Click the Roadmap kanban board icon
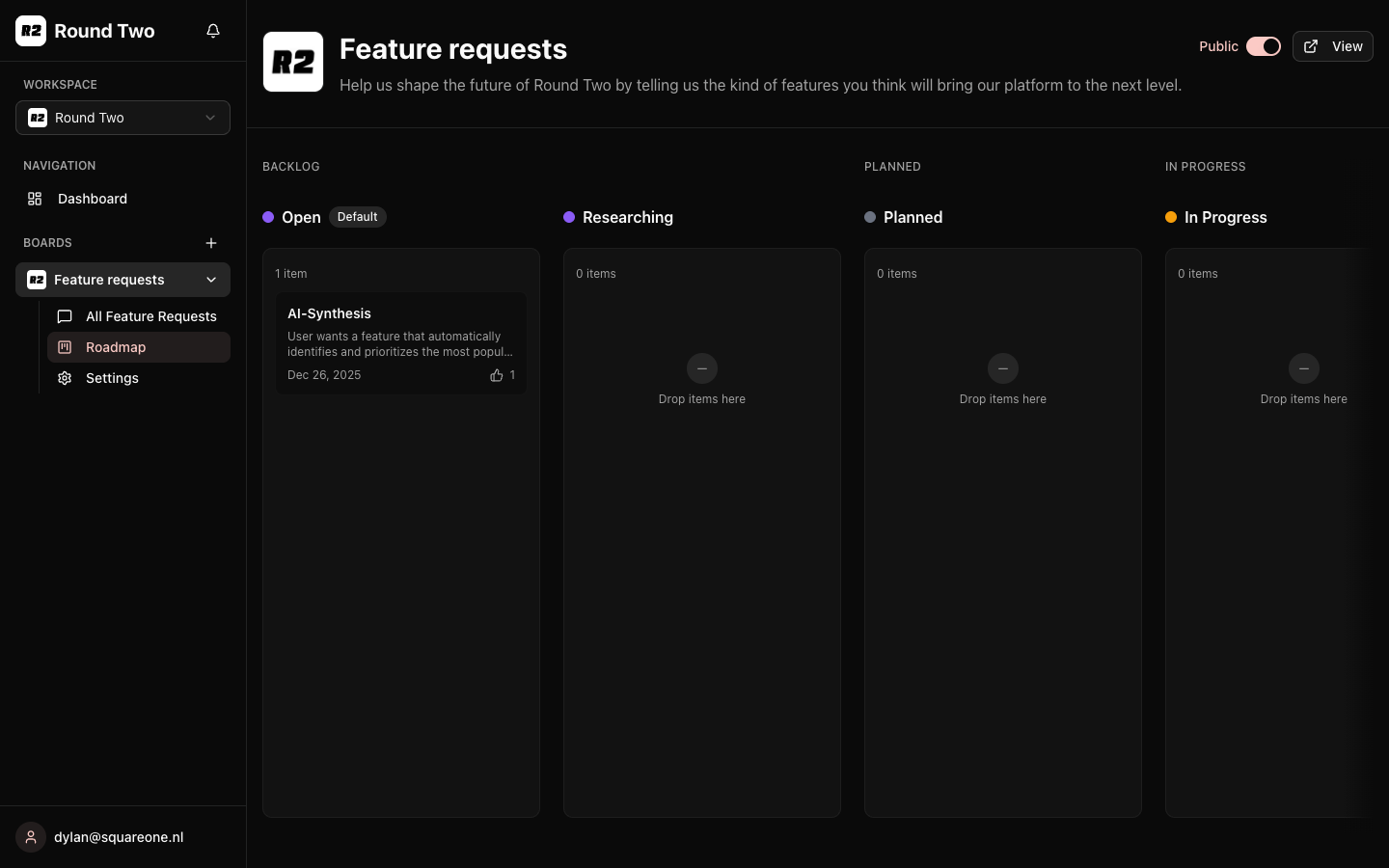 64,347
